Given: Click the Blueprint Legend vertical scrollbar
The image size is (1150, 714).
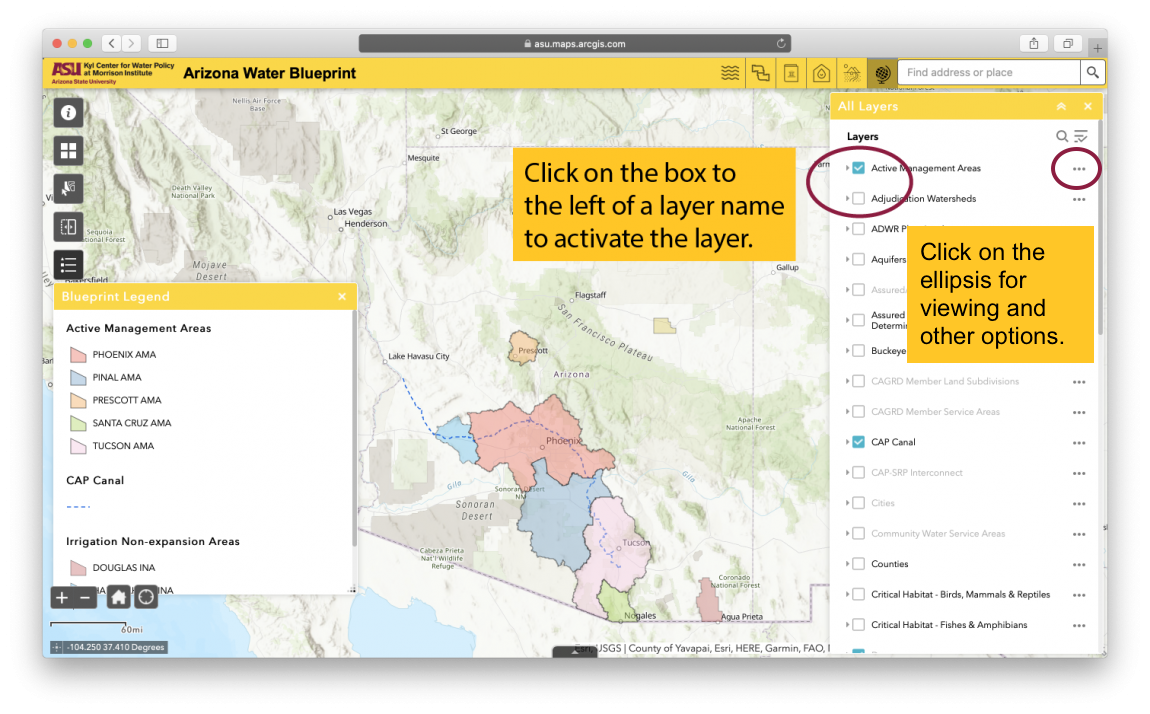Looking at the screenshot, I should pos(354,429).
